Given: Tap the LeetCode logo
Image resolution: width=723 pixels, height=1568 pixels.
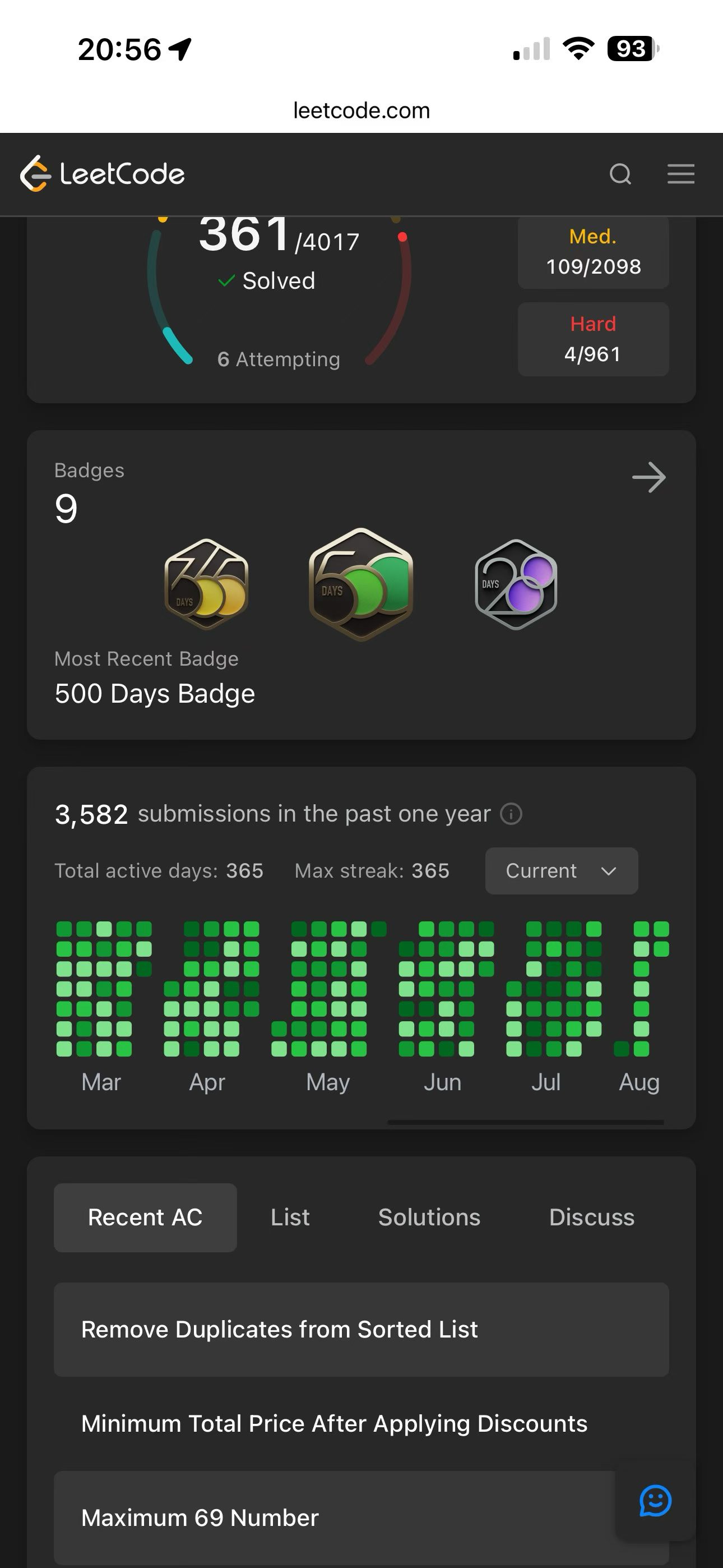Looking at the screenshot, I should [102, 174].
